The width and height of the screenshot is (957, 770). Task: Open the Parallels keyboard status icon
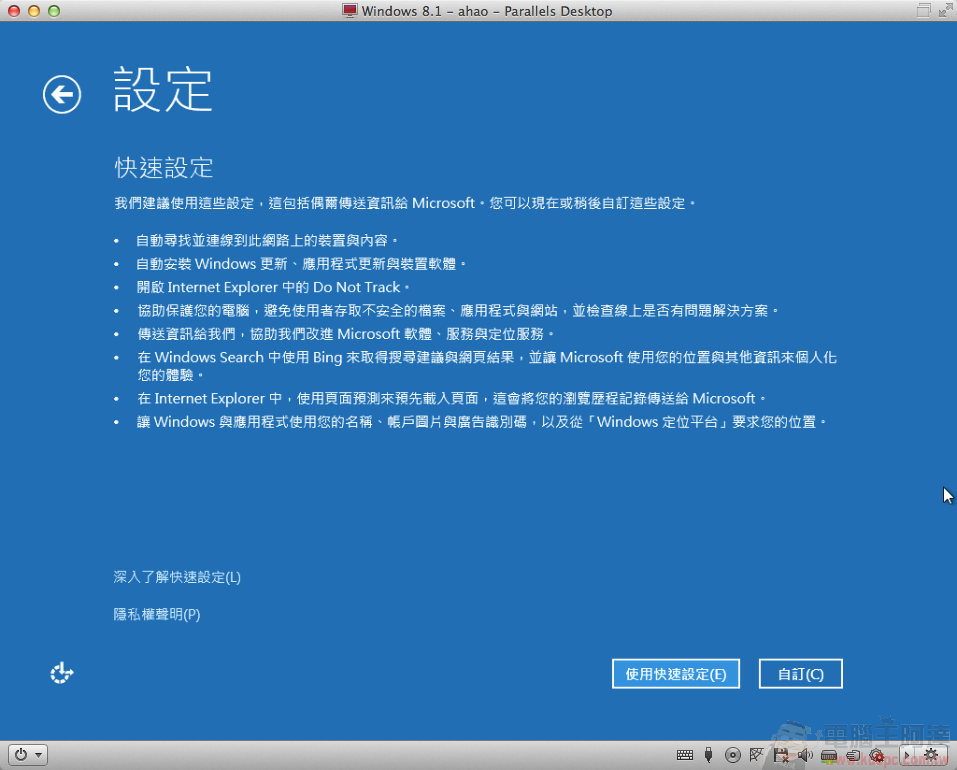click(685, 755)
